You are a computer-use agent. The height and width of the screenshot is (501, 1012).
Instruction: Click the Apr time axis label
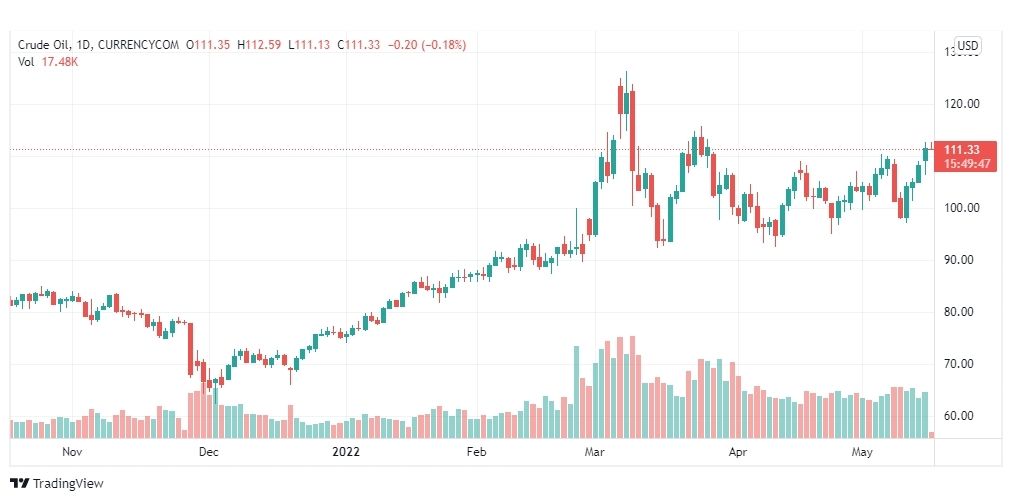point(737,452)
